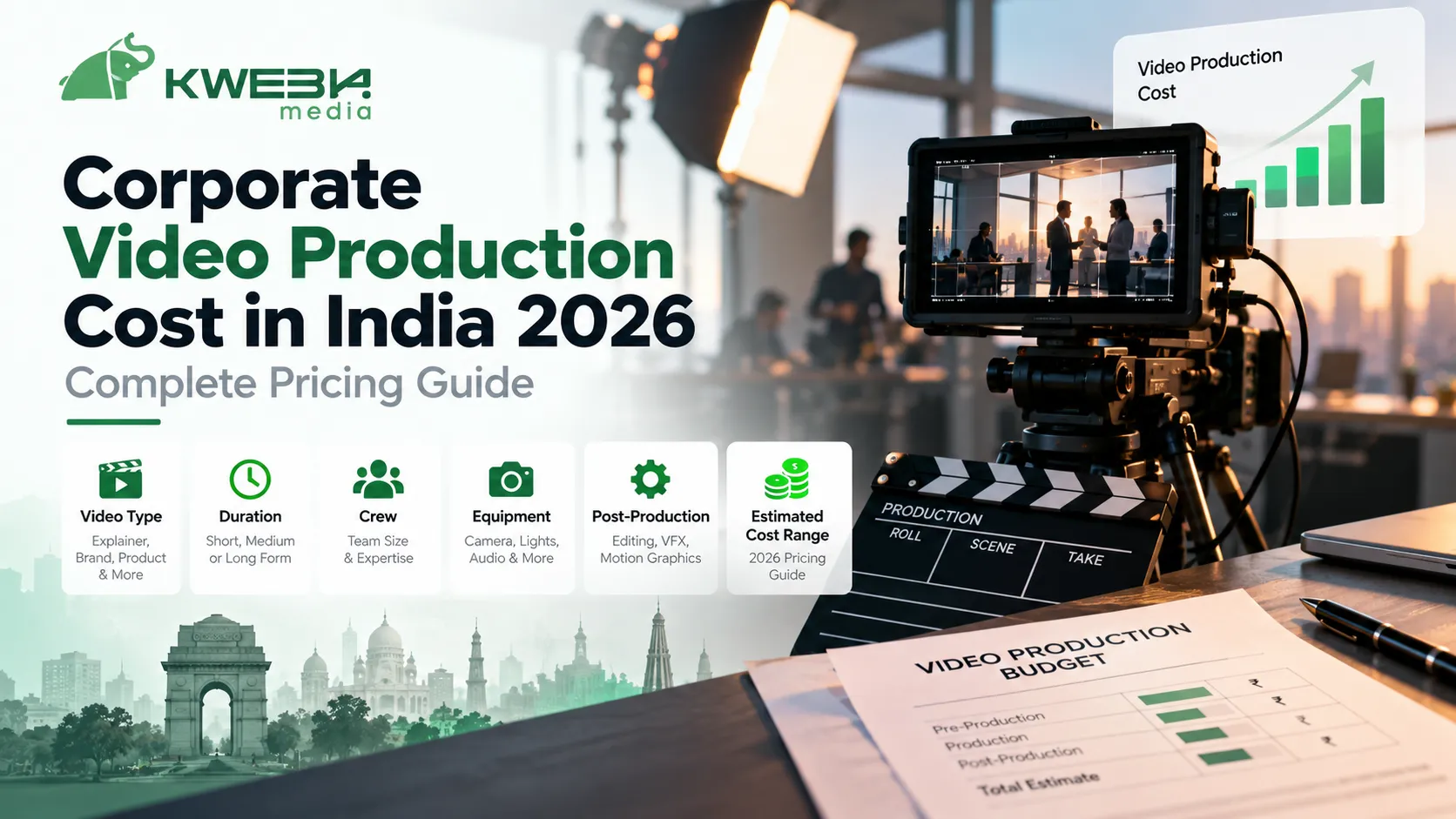The image size is (1456, 819).
Task: Click the 'Total Estimate' budget row
Action: click(x=1038, y=783)
